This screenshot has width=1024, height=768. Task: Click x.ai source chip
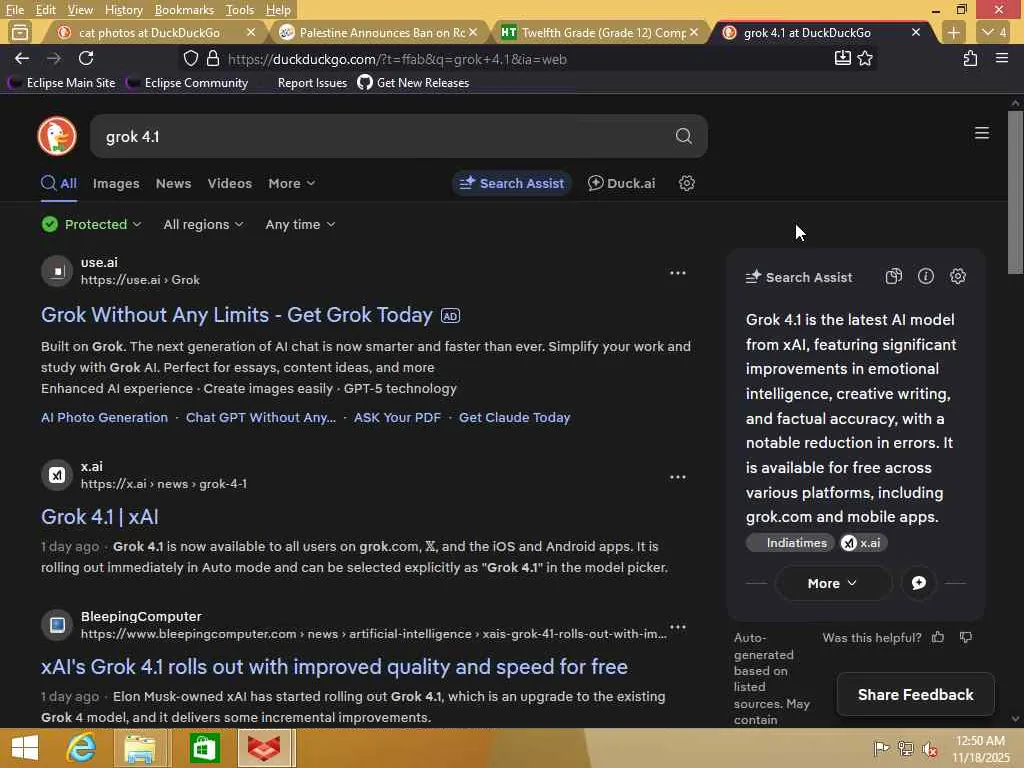pyautogui.click(x=863, y=543)
